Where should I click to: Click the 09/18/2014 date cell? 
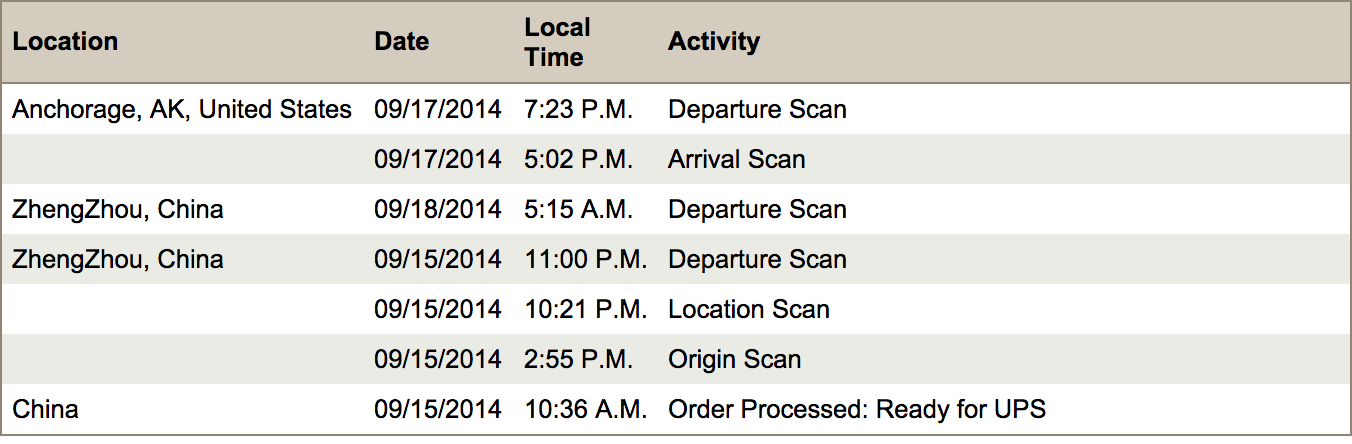(438, 210)
